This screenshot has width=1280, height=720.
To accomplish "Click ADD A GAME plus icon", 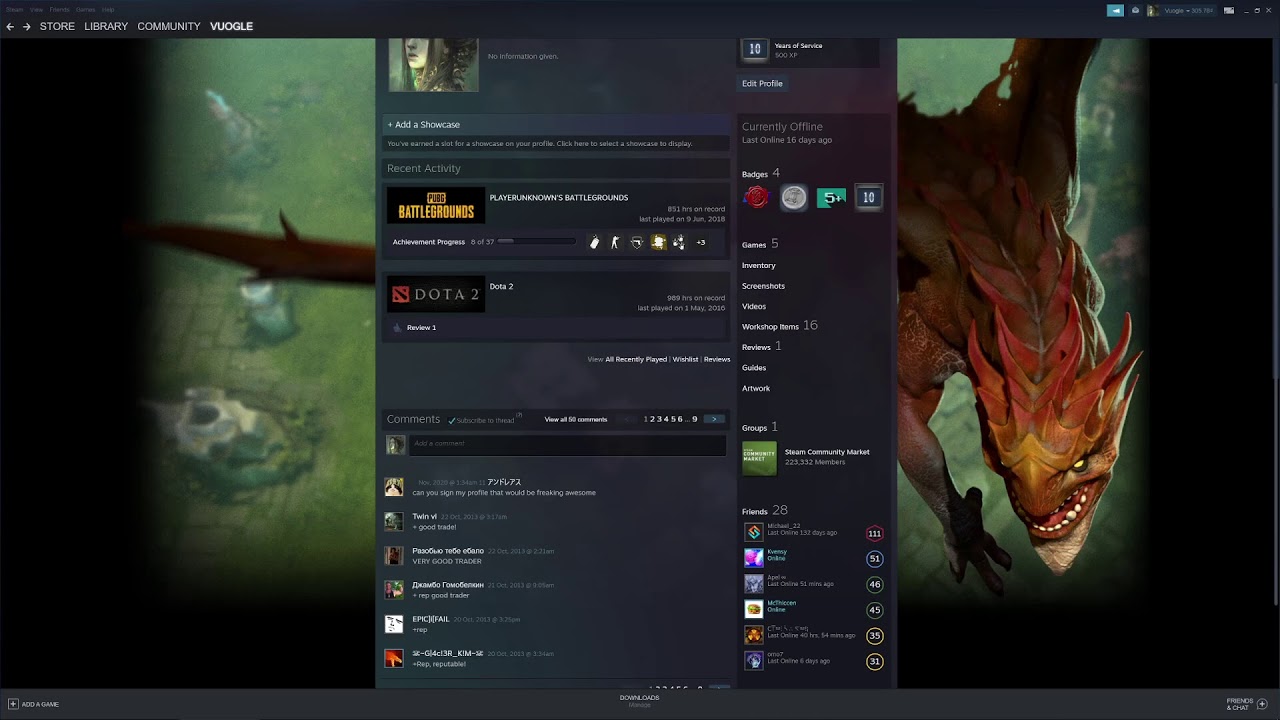I will click(x=13, y=704).
